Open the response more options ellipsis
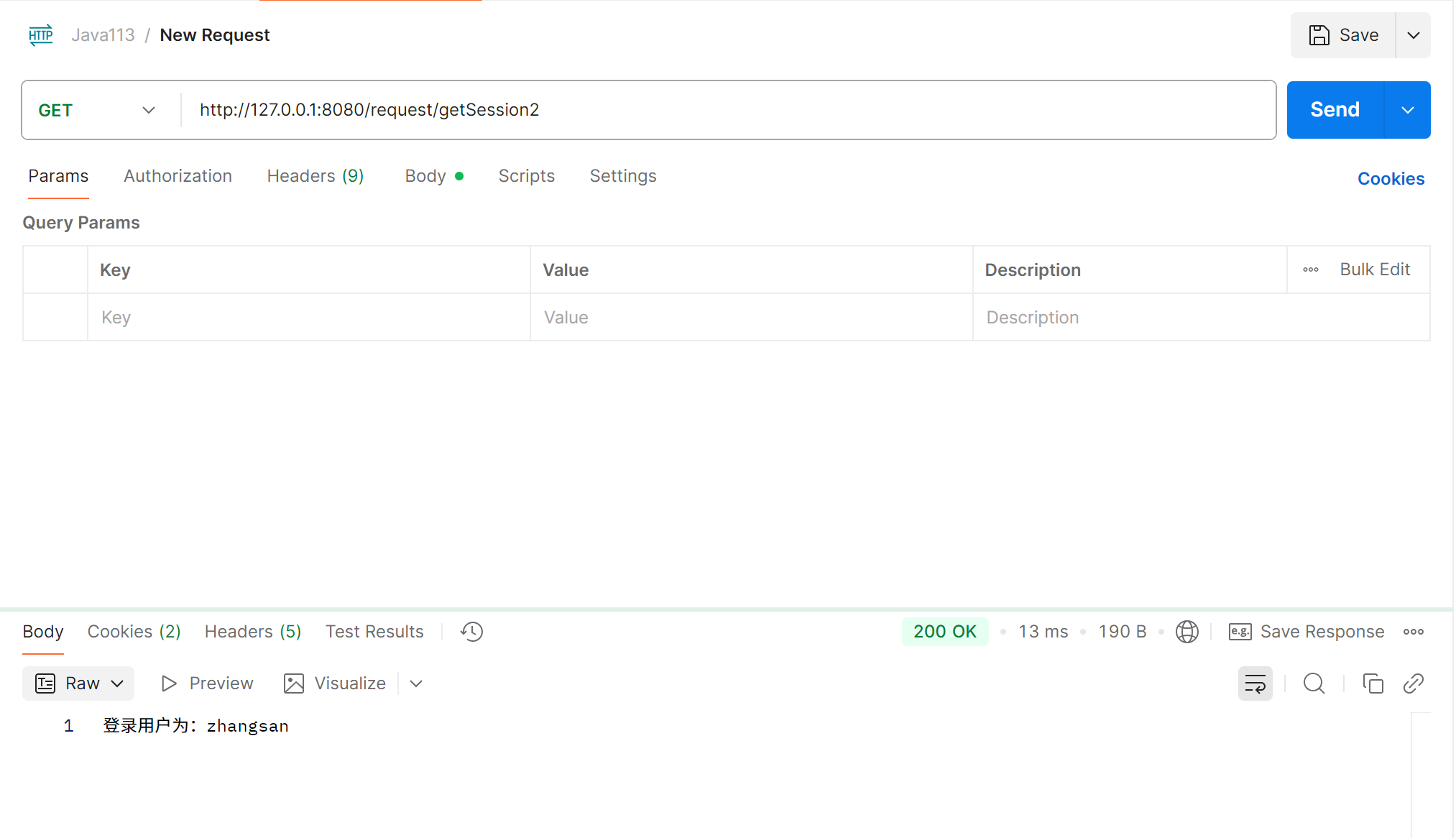This screenshot has width=1456, height=838. pos(1413,632)
